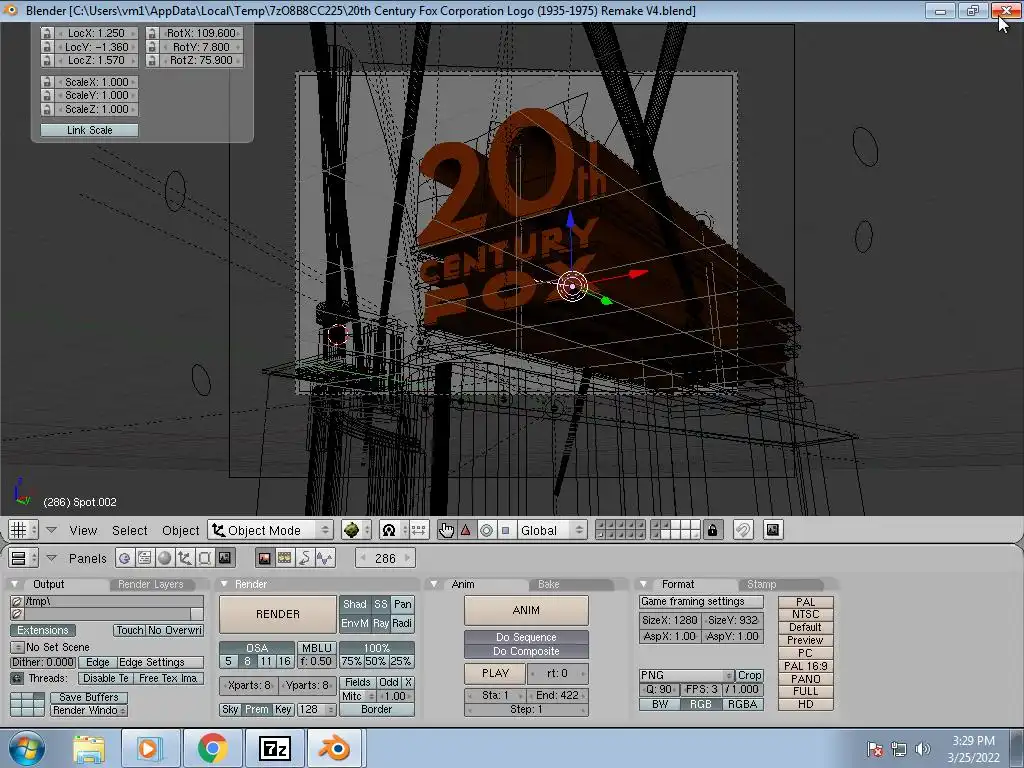The image size is (1024, 768).
Task: Switch to the Stamp tab
Action: (x=761, y=584)
